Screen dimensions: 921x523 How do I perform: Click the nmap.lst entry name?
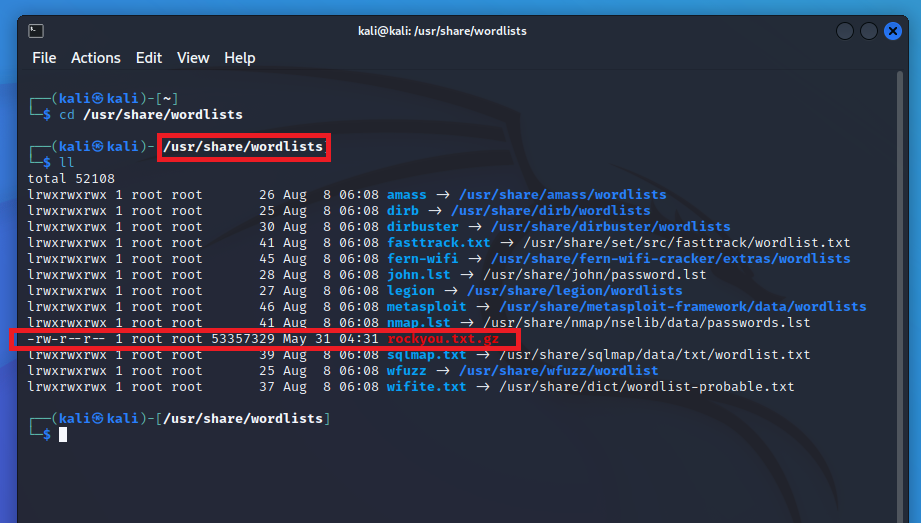418,323
